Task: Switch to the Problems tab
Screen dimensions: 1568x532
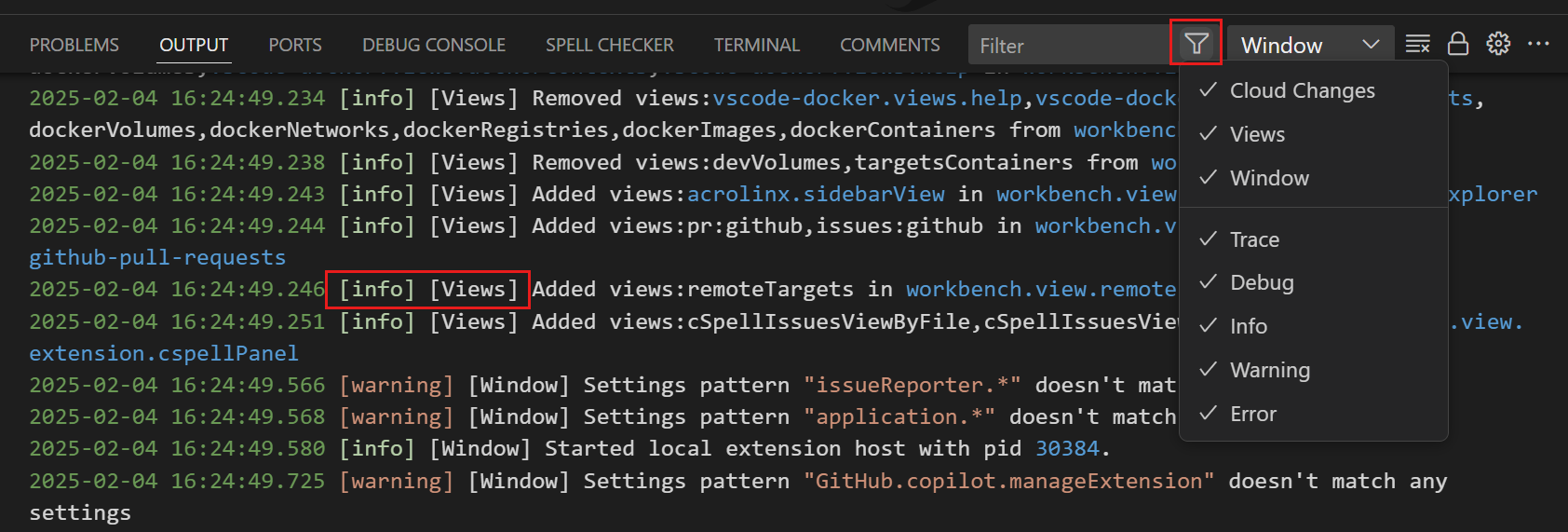Action: coord(74,45)
